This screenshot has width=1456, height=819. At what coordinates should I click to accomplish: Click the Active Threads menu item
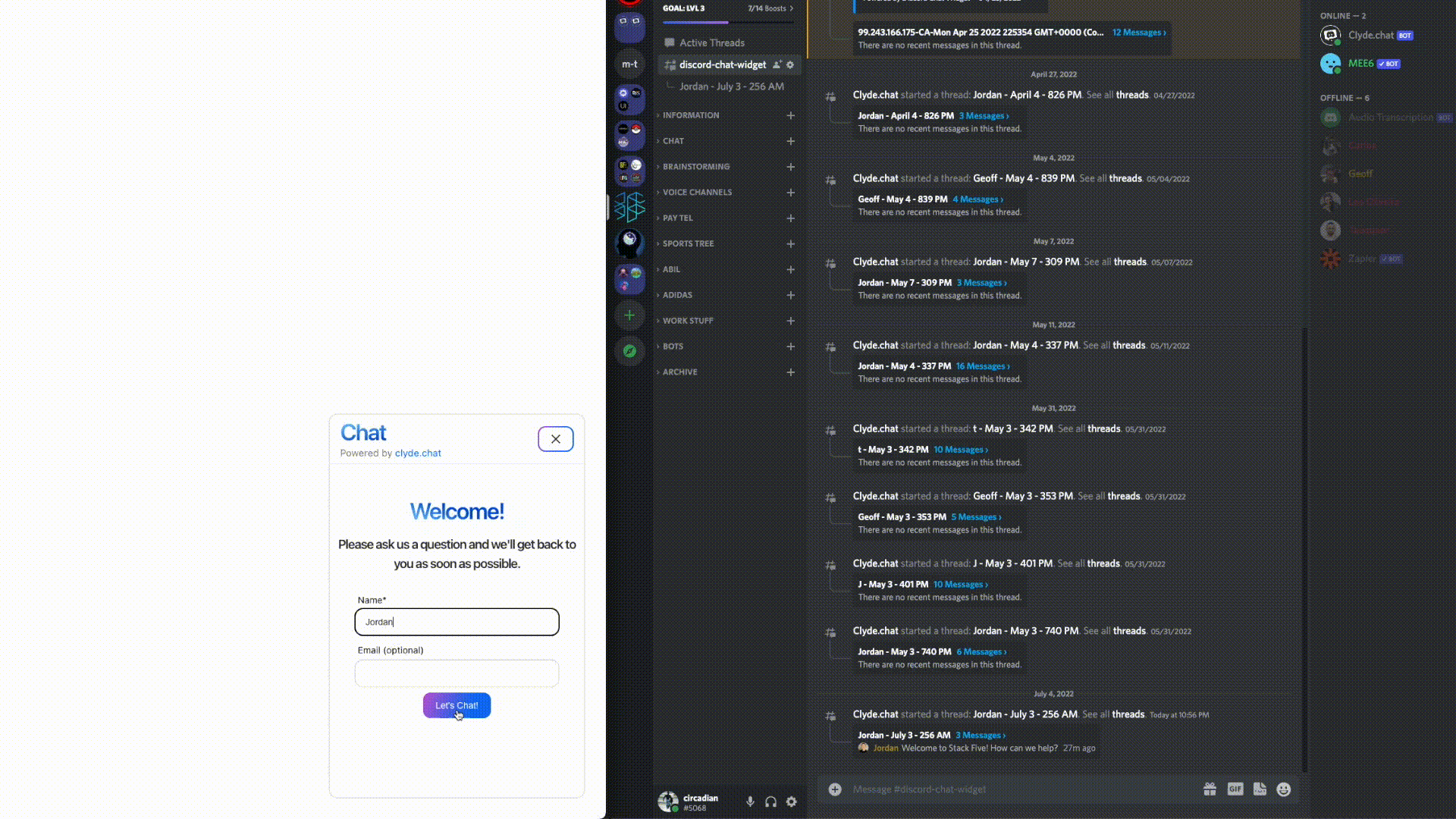pyautogui.click(x=711, y=42)
